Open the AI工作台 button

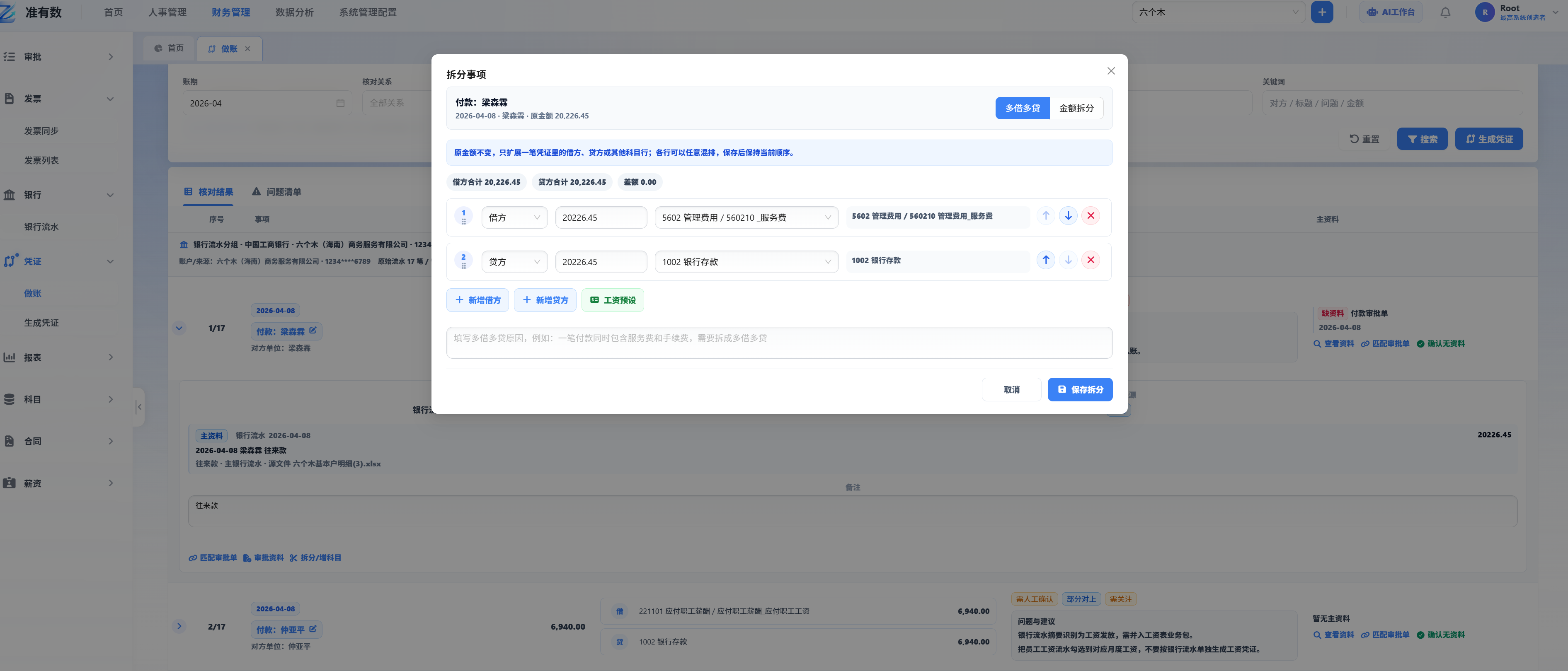click(x=1390, y=12)
